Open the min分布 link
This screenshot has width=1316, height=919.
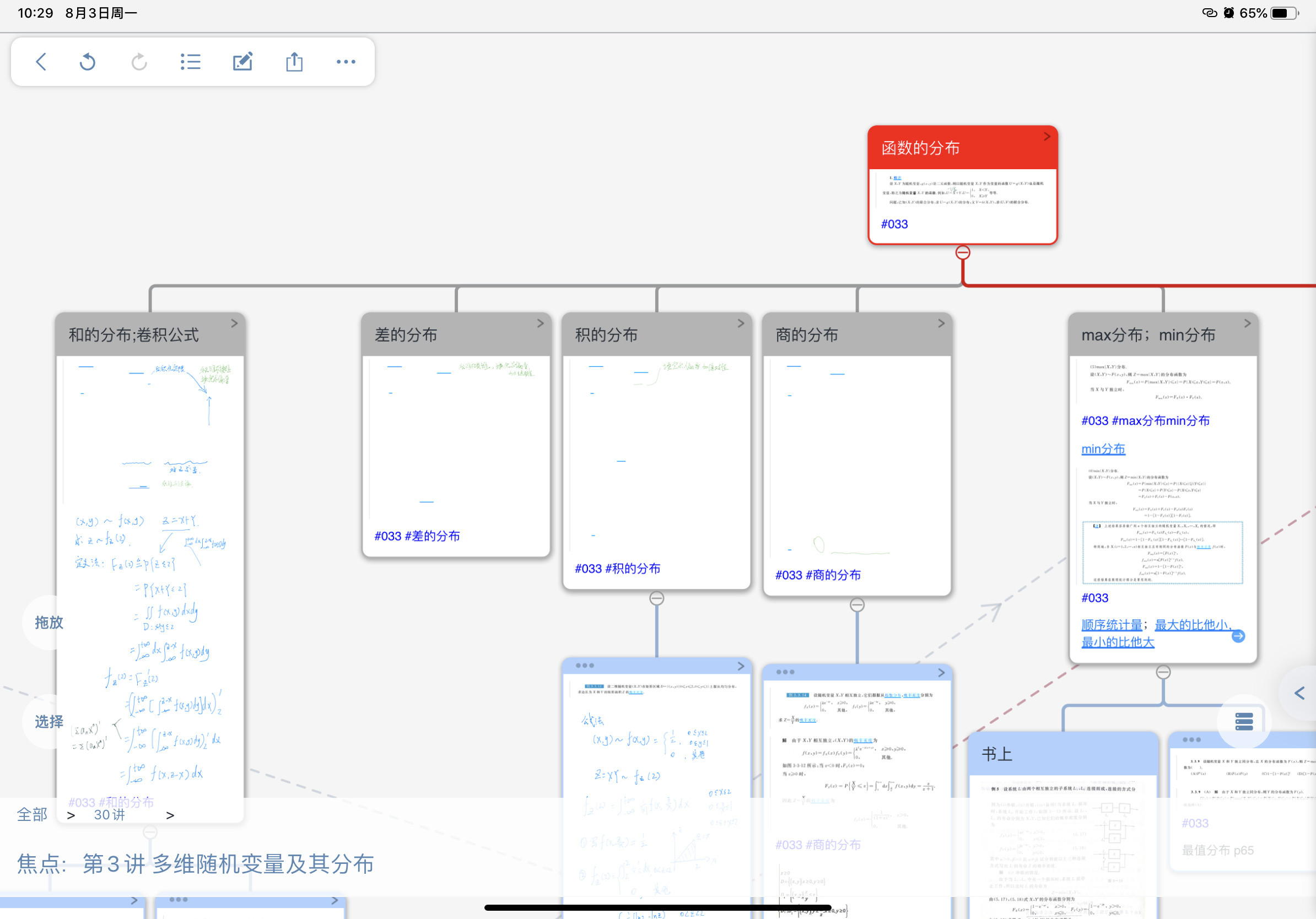point(1103,448)
